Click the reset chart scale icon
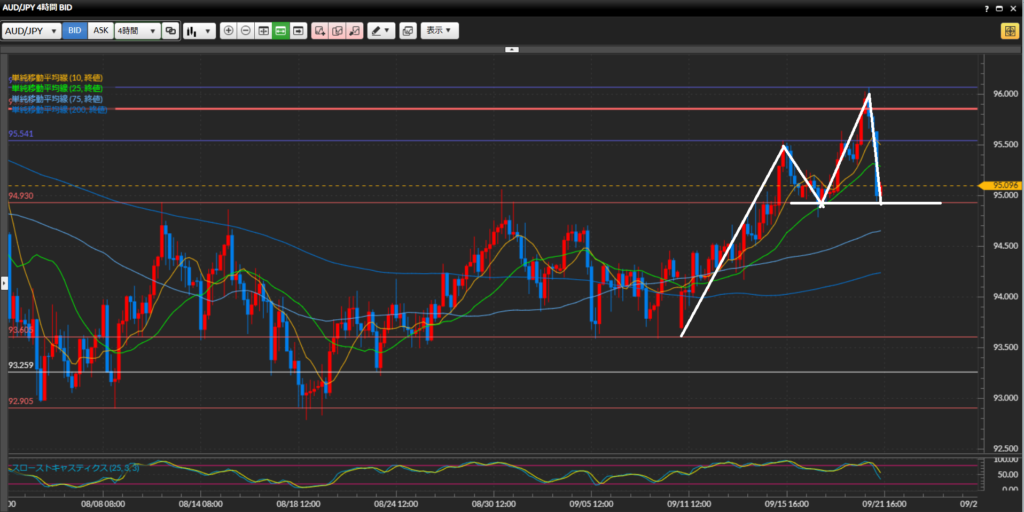Screen dimensions: 1024x512 pyautogui.click(x=263, y=31)
